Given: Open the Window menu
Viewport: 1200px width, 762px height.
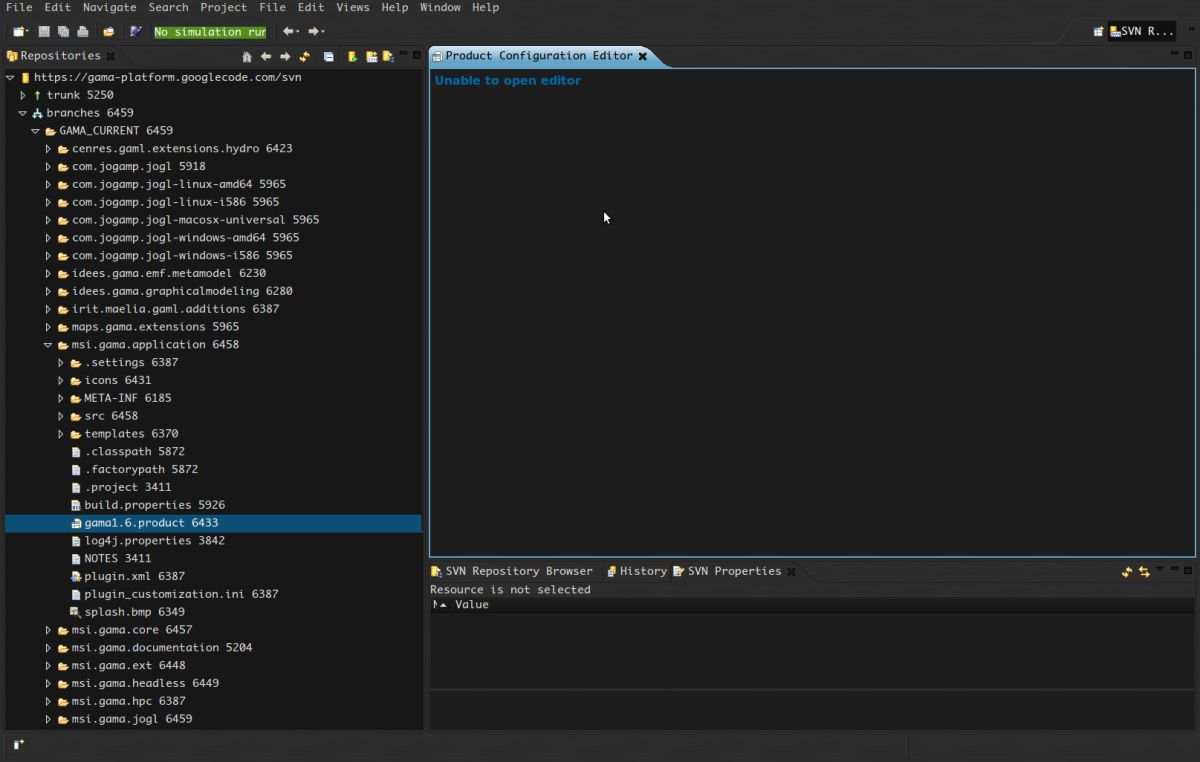Looking at the screenshot, I should 440,7.
